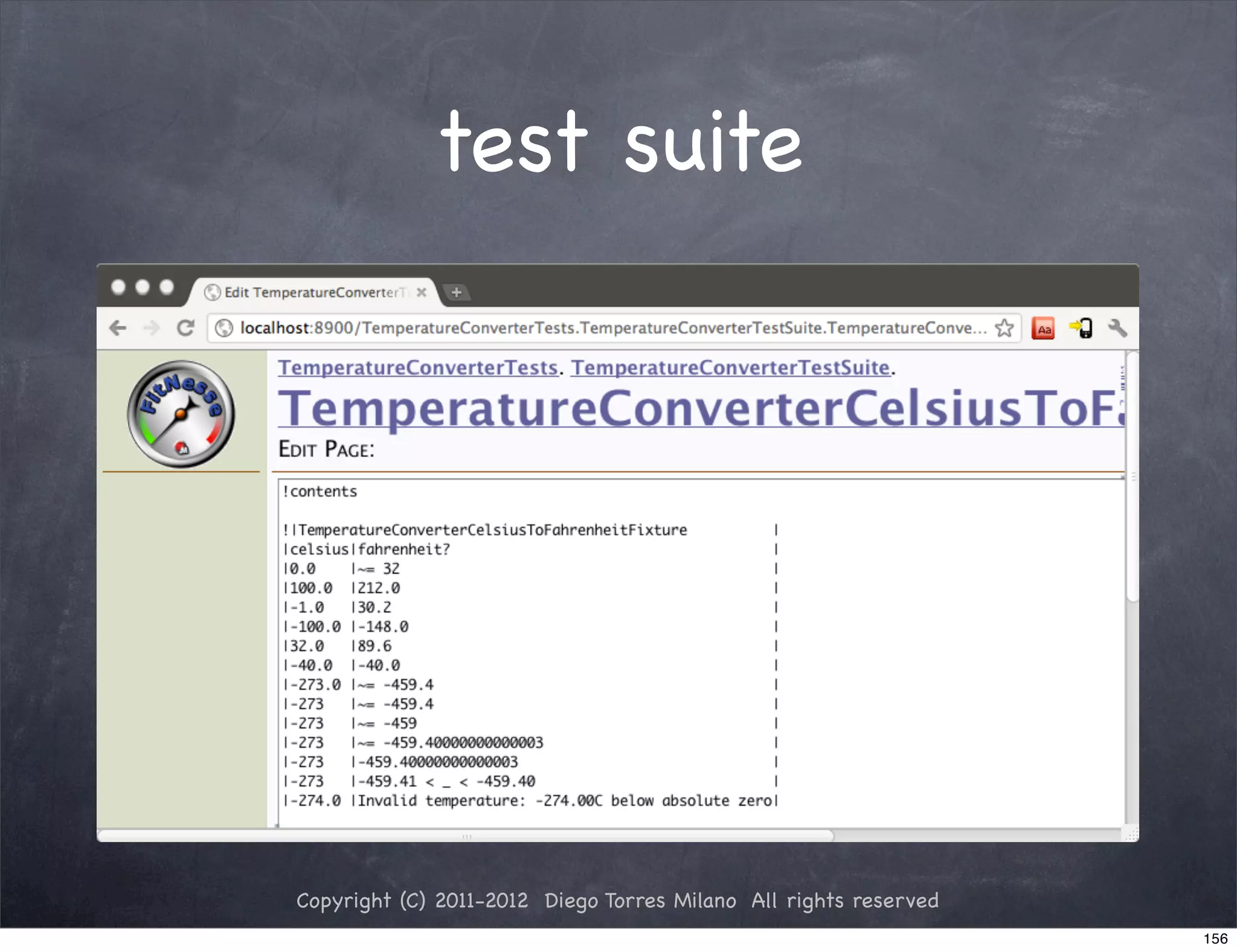The width and height of the screenshot is (1237, 952).
Task: Bookmark page with the star icon
Action: [x=1004, y=328]
